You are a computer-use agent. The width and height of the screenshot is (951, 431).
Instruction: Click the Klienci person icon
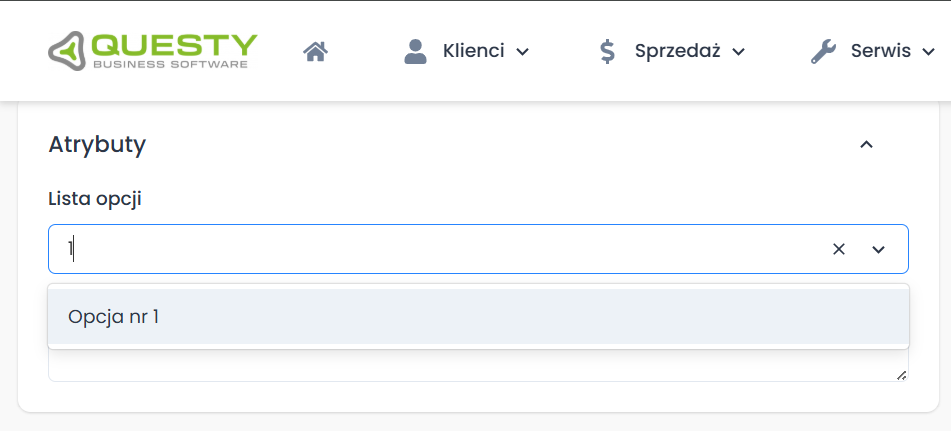(x=415, y=51)
